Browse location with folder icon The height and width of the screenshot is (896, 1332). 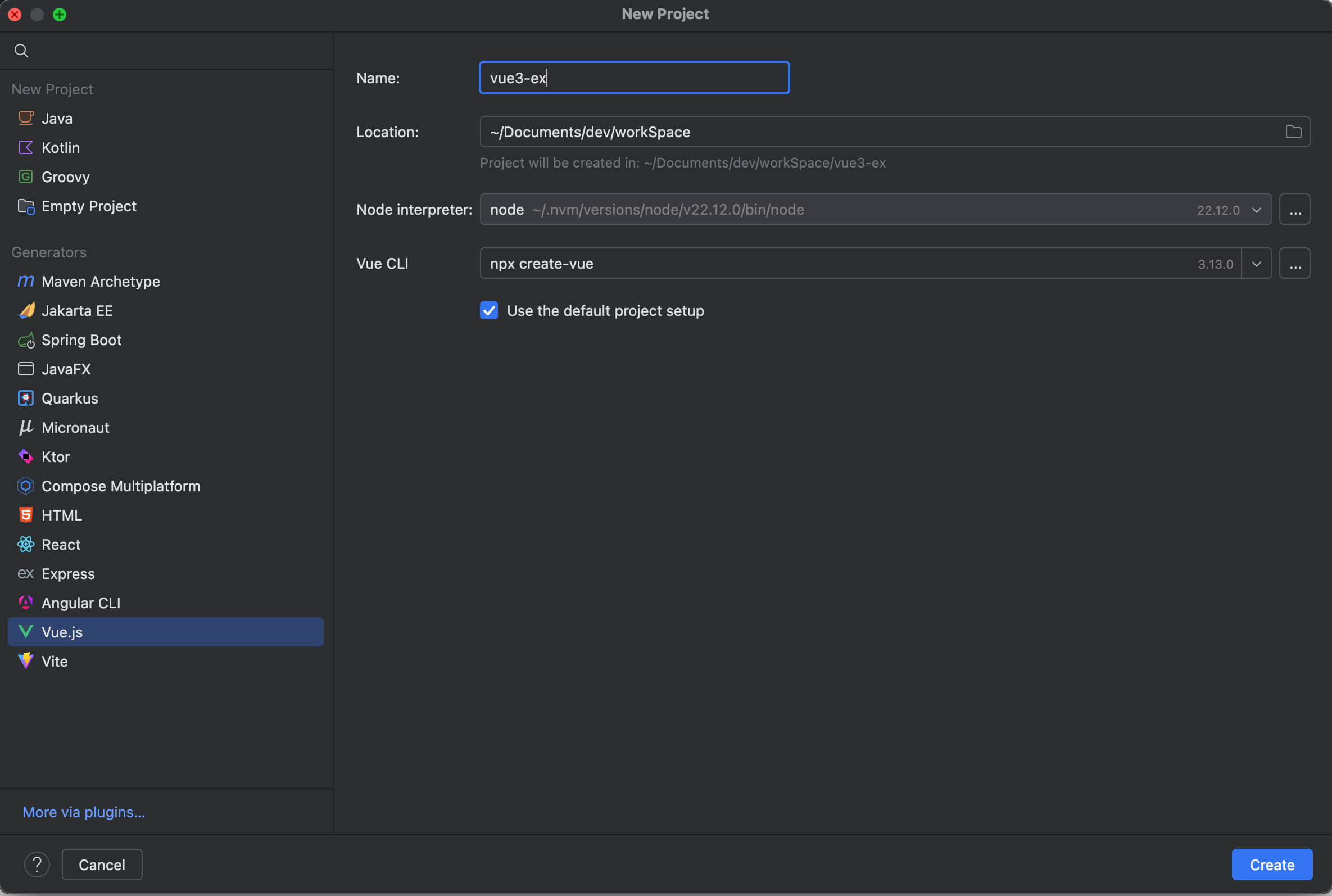[x=1293, y=132]
